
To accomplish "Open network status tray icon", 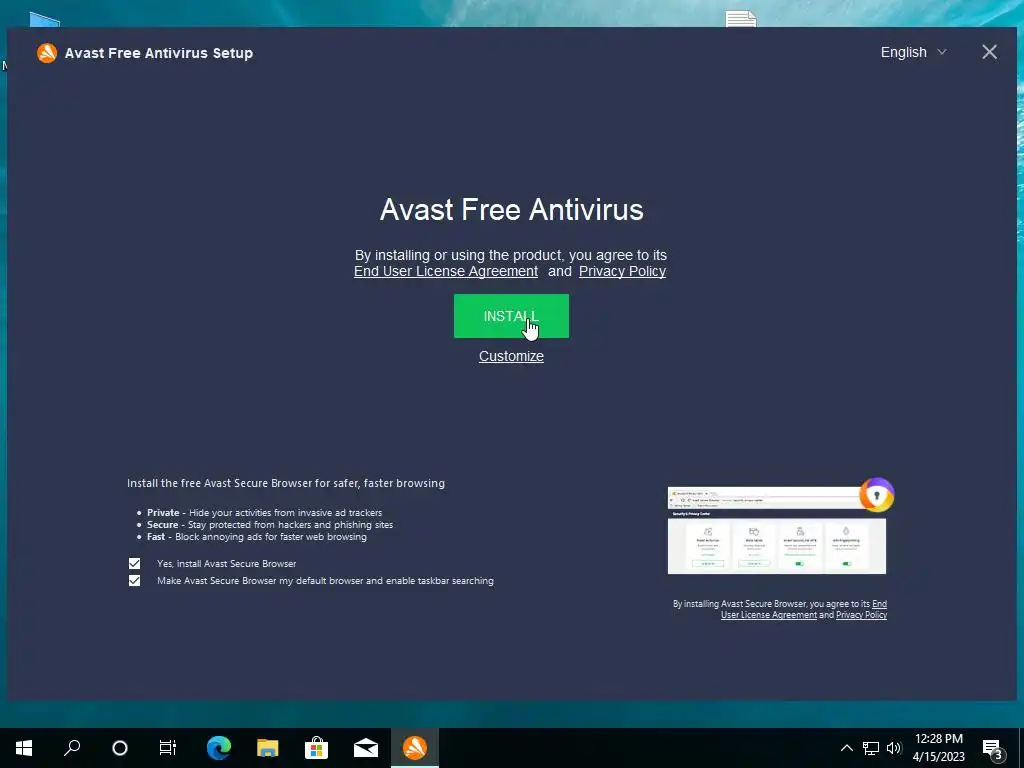I will (x=871, y=748).
